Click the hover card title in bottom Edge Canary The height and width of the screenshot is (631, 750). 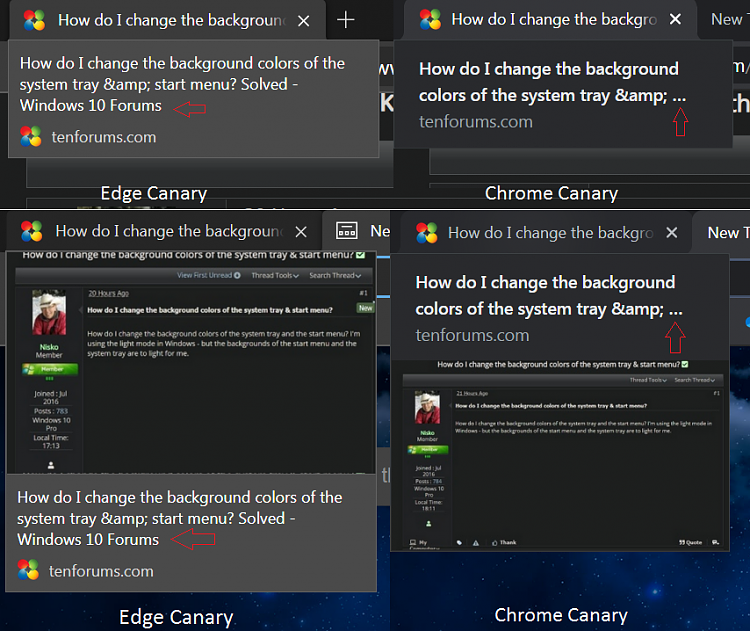pos(179,519)
